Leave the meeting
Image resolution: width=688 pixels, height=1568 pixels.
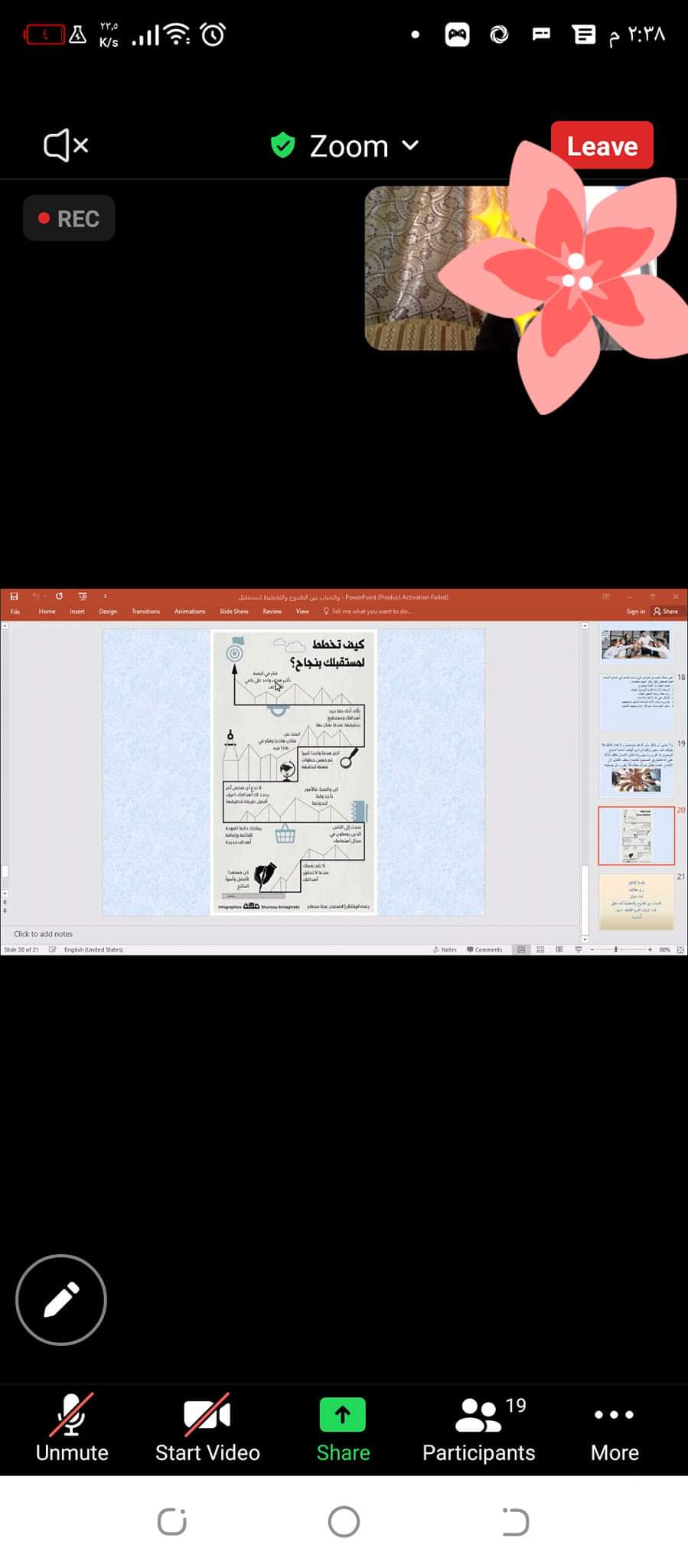pyautogui.click(x=602, y=145)
